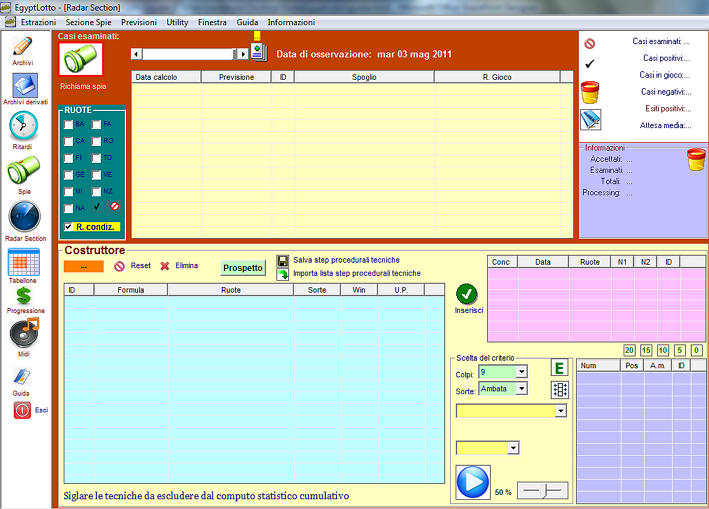Click the deselect-all red icon in RUOTE
Screen dimensions: 709x509
click(115, 207)
